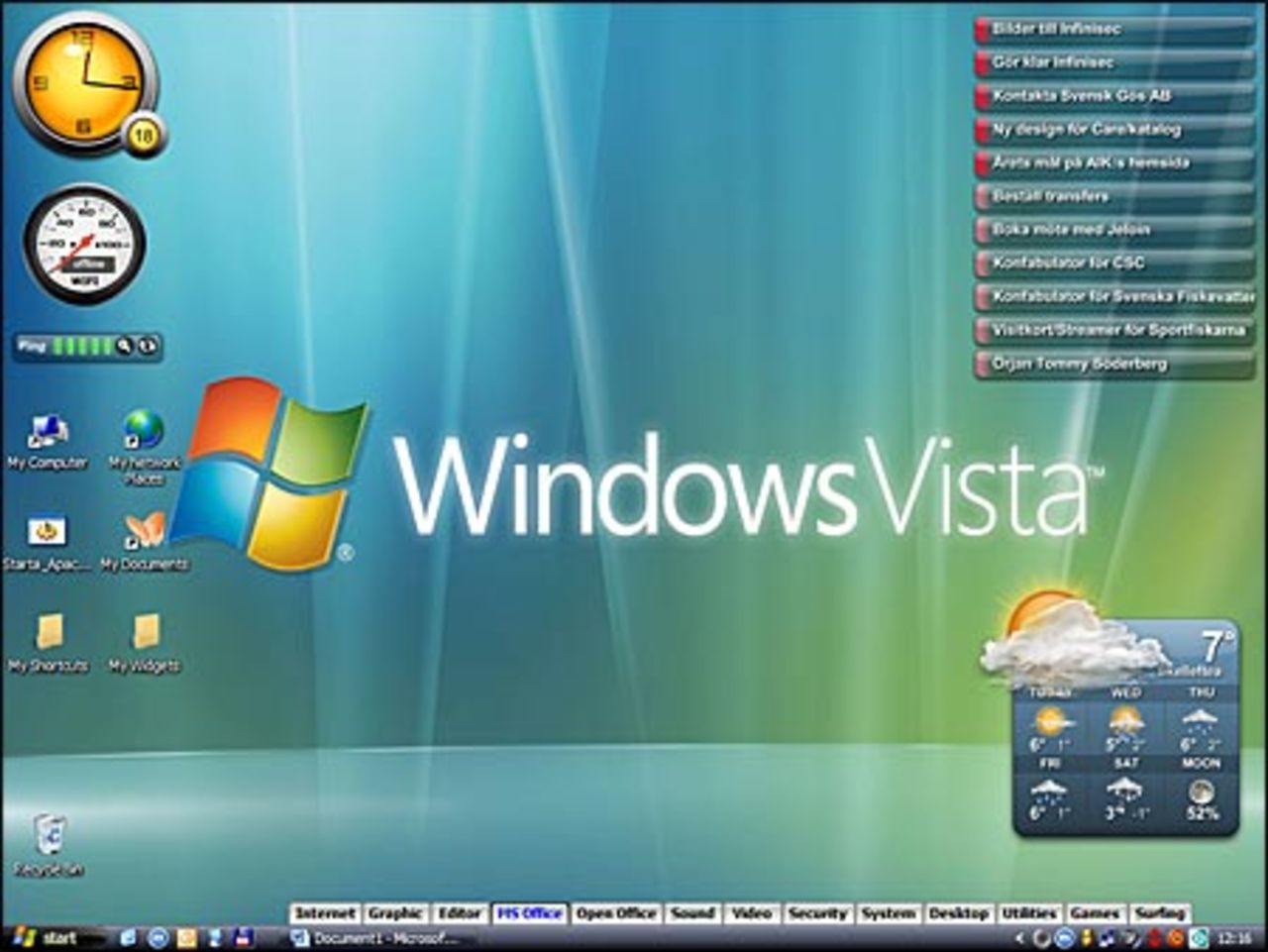Open the Sound launcher tab
The height and width of the screenshot is (952, 1268).
(x=692, y=913)
